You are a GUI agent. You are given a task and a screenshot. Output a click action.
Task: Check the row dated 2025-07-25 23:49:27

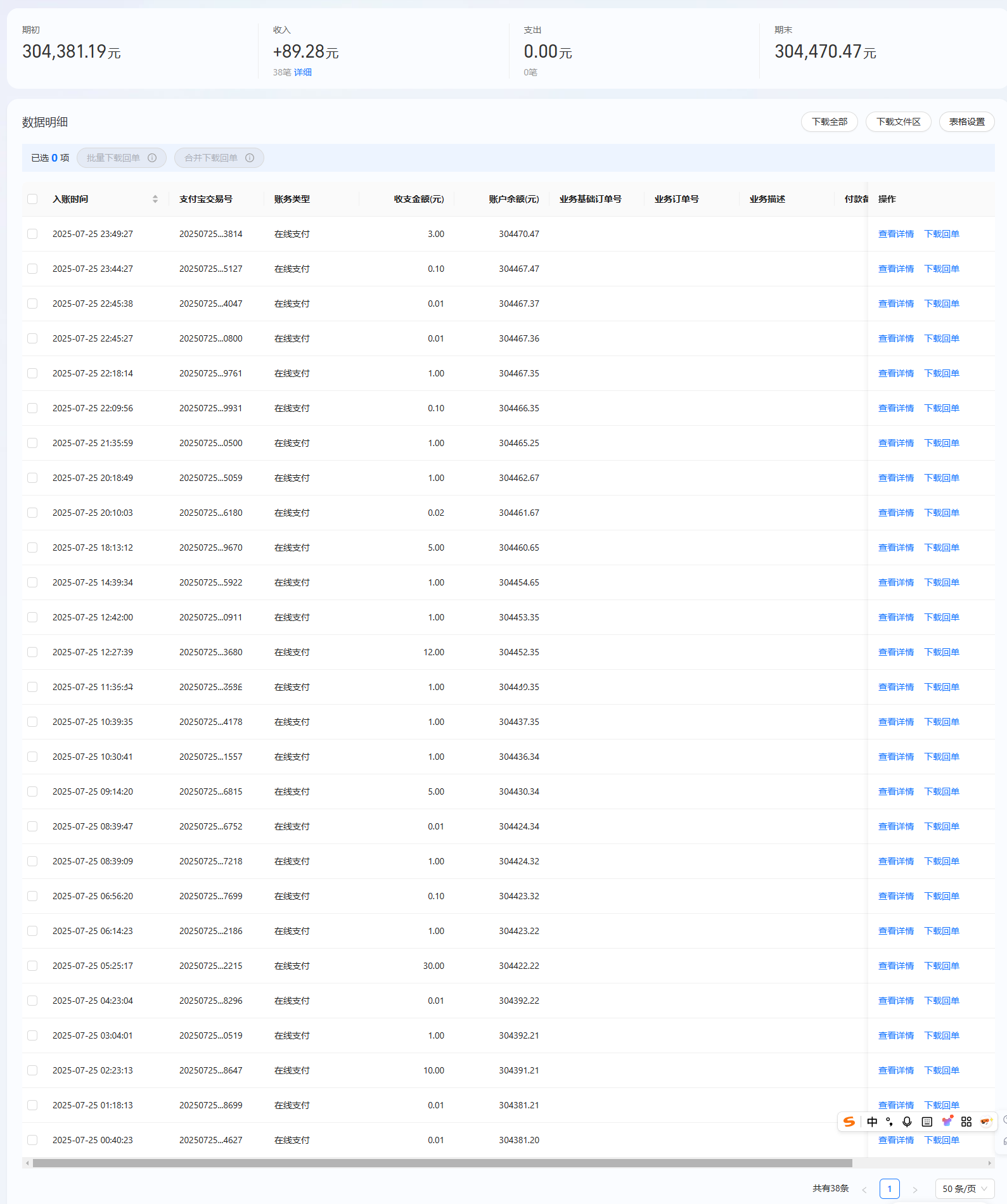(x=32, y=234)
